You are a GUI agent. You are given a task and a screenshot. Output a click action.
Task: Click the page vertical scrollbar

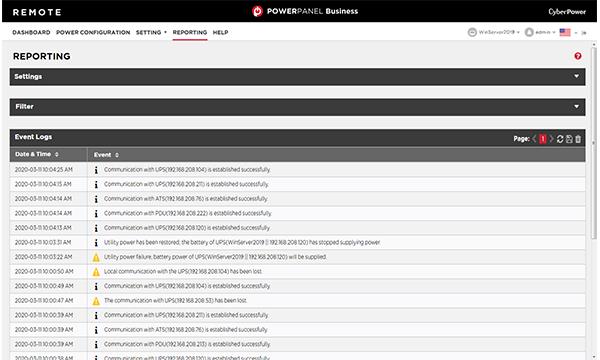(x=594, y=143)
